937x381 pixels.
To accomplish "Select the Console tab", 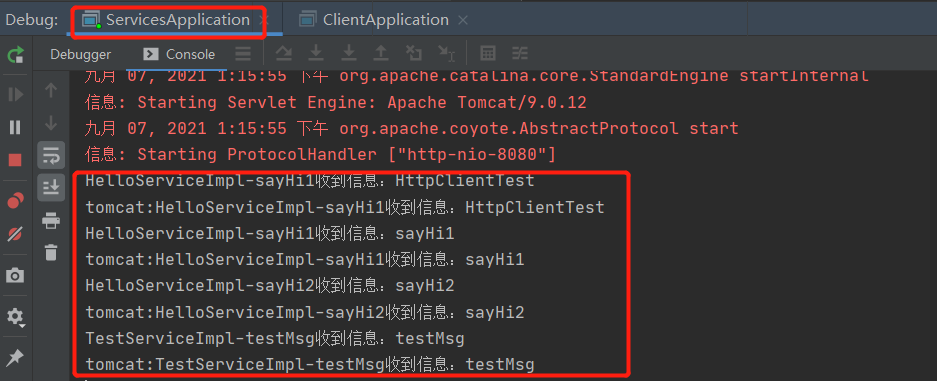I will click(x=179, y=54).
